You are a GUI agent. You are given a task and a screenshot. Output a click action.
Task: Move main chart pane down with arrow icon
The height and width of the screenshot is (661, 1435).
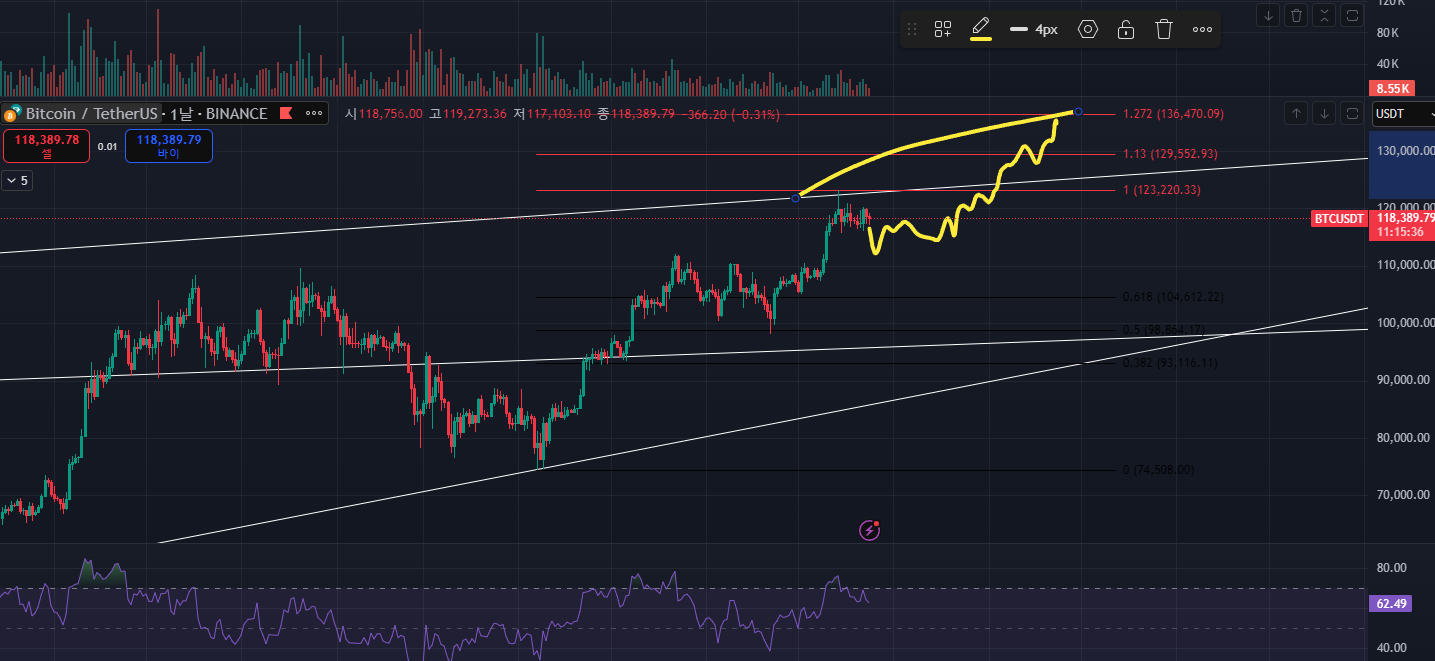pos(1324,113)
